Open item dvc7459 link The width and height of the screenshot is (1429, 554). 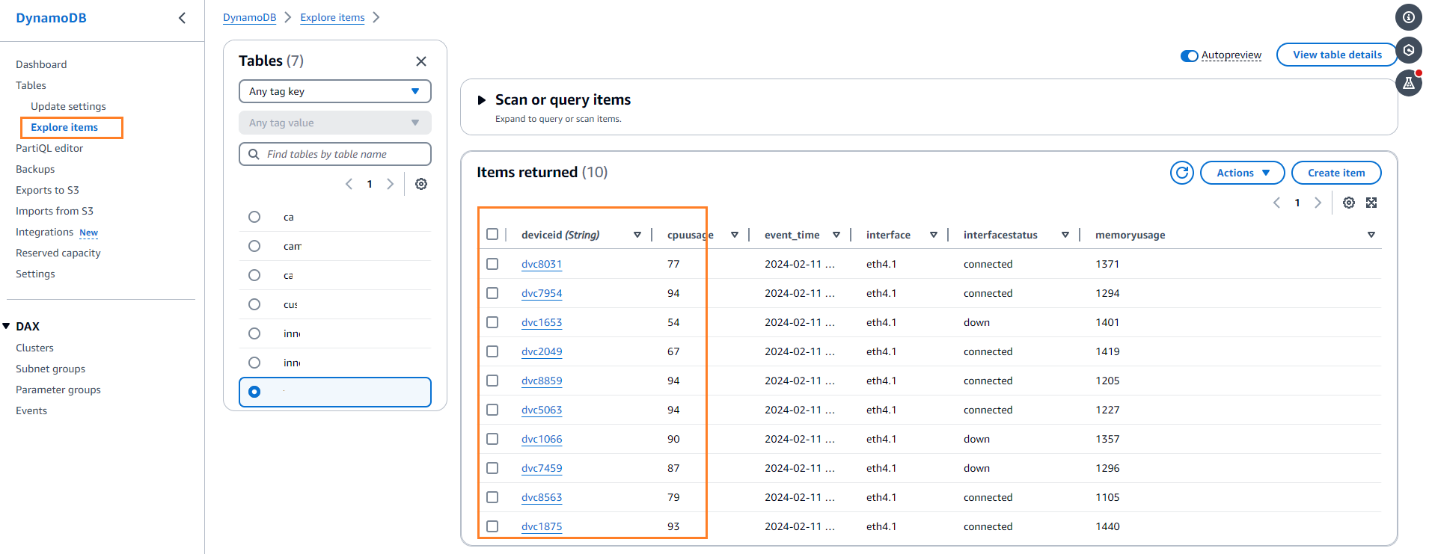click(x=541, y=468)
